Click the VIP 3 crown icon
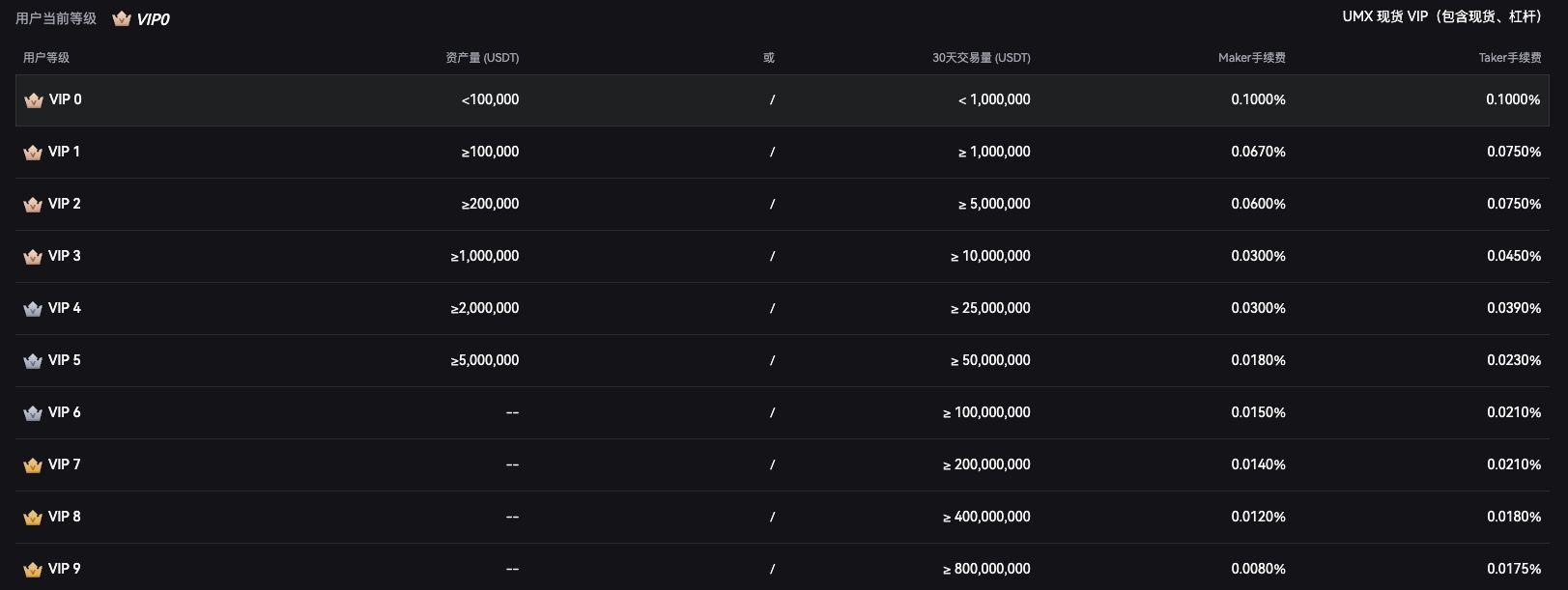 point(33,257)
